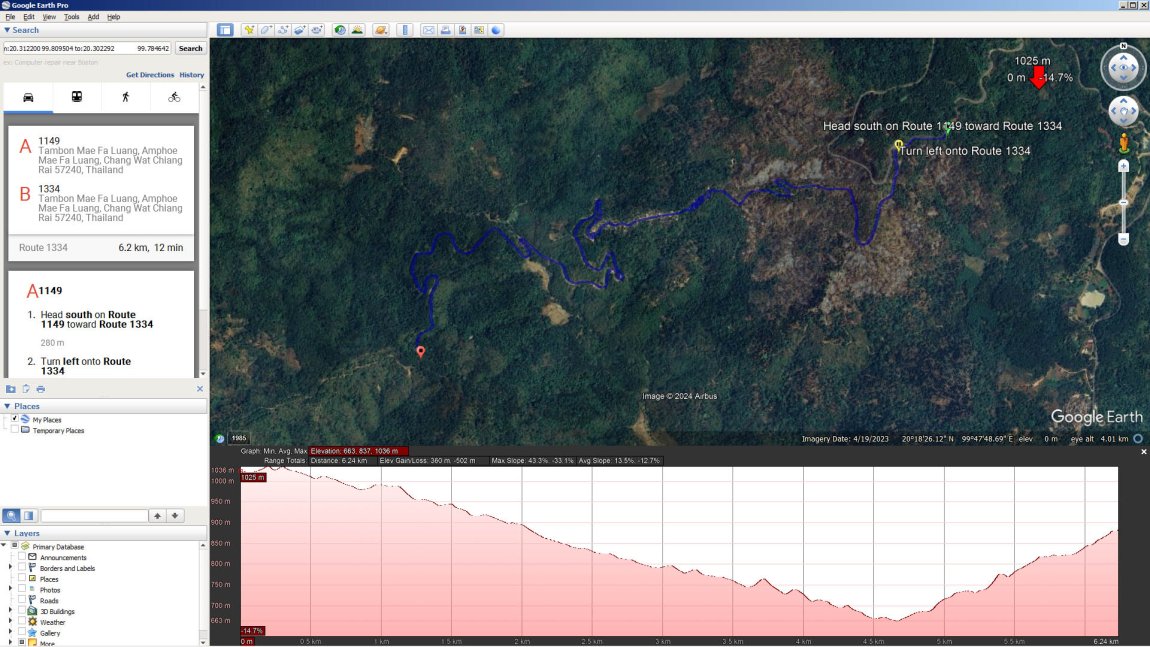
Task: Collapse the Places panel header
Action: pyautogui.click(x=8, y=406)
